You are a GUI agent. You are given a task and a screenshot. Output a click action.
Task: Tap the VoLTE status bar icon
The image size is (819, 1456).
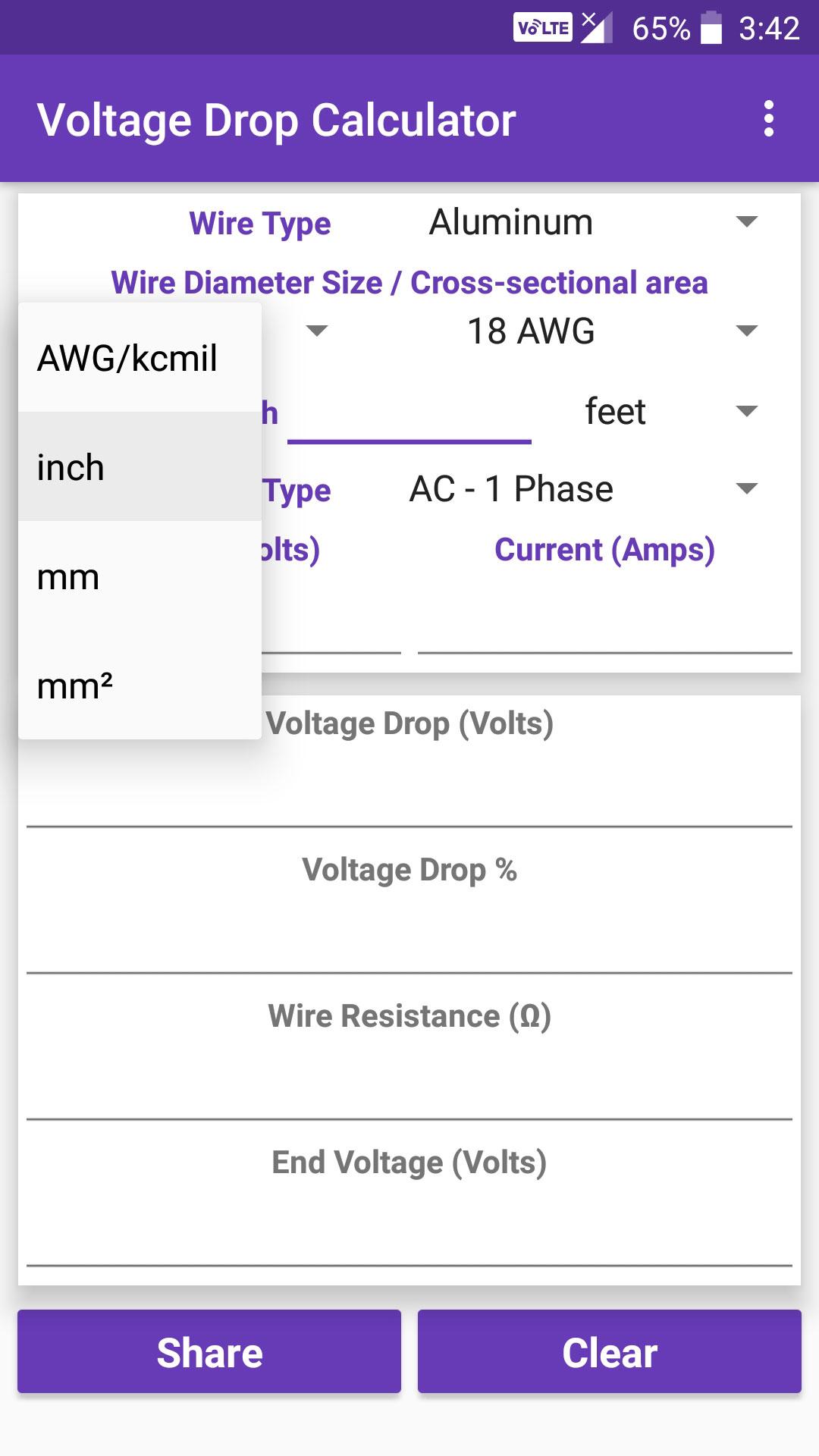click(543, 28)
